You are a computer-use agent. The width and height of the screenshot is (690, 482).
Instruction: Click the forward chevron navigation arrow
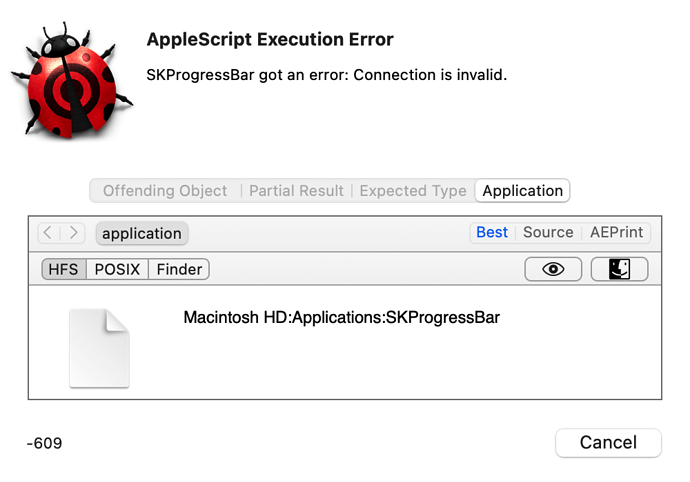point(74,233)
